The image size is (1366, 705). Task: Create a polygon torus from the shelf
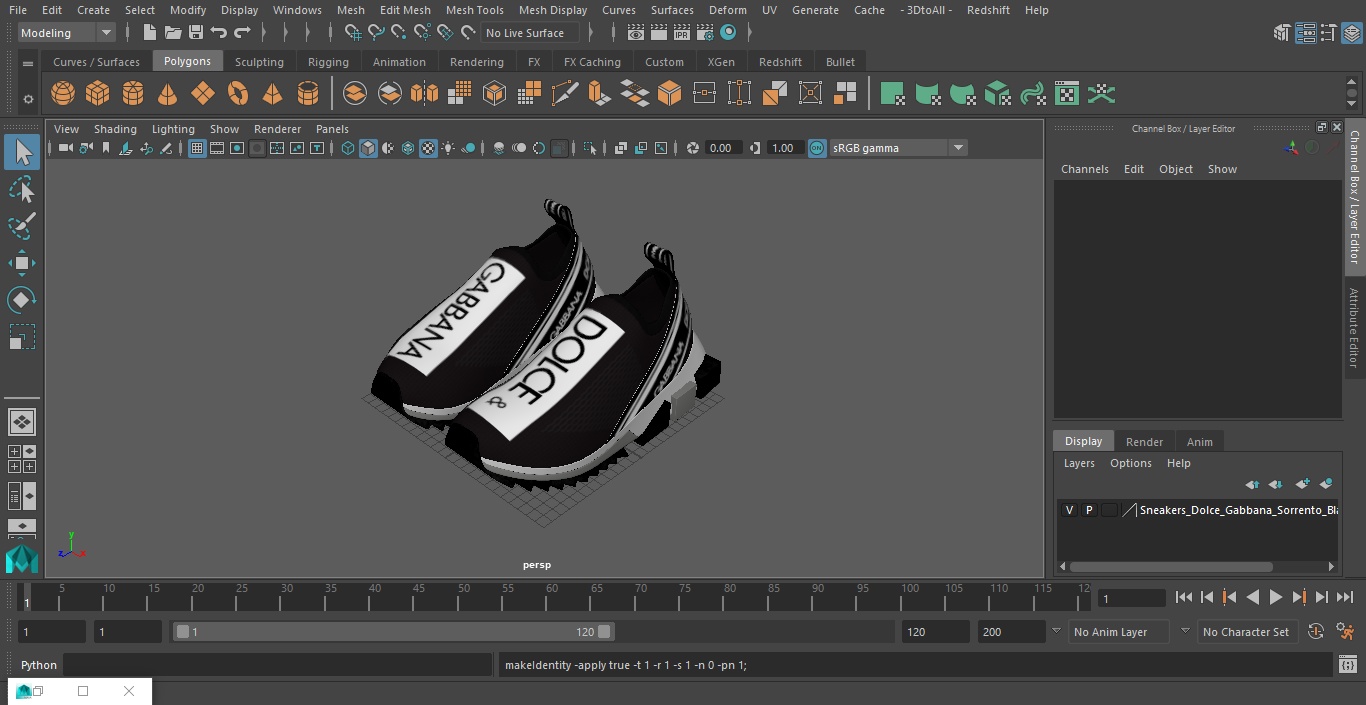[x=238, y=94]
